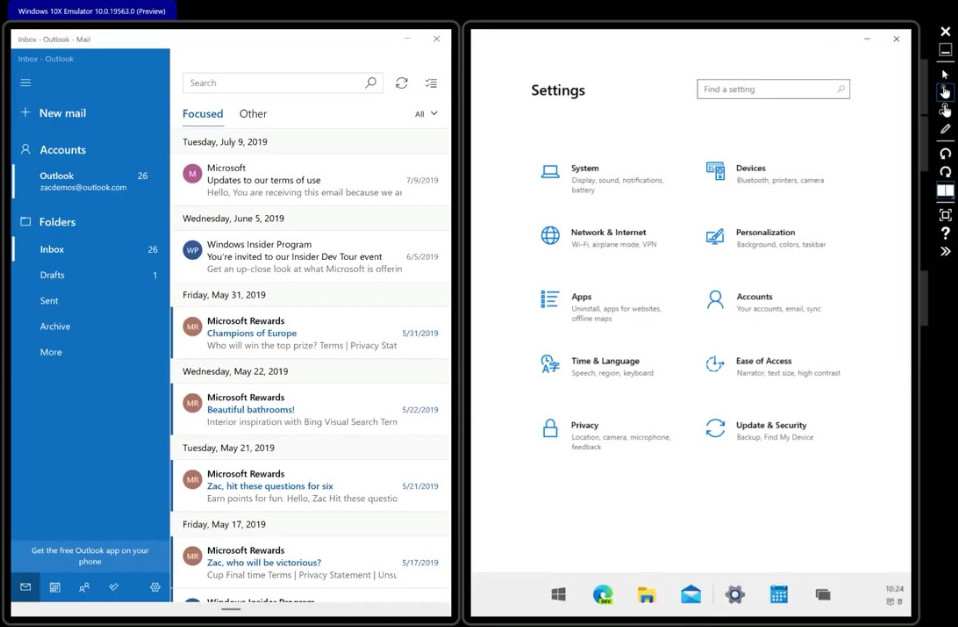
Task: Select multi-touch tool in emulator toolbar
Action: coord(945,111)
